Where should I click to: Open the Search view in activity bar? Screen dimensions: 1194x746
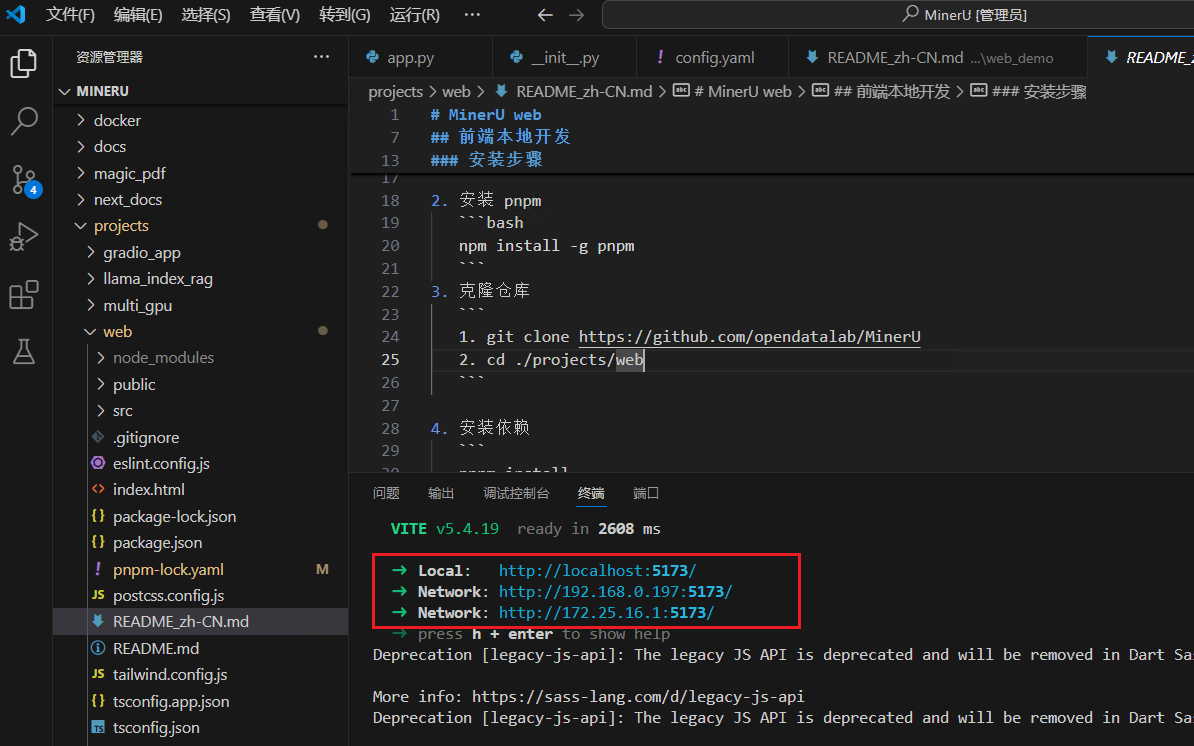[24, 121]
